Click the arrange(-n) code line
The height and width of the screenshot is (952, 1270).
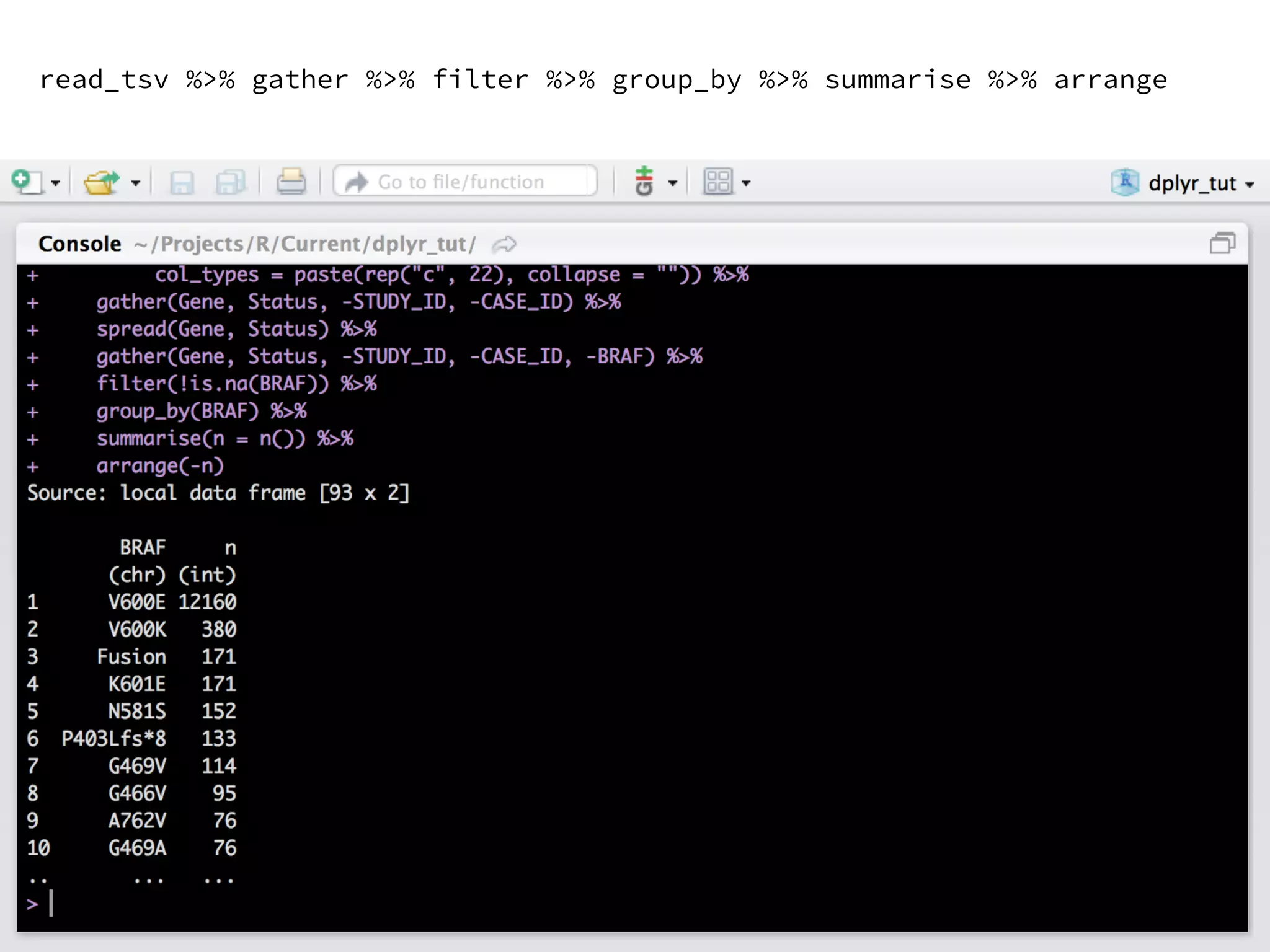160,466
